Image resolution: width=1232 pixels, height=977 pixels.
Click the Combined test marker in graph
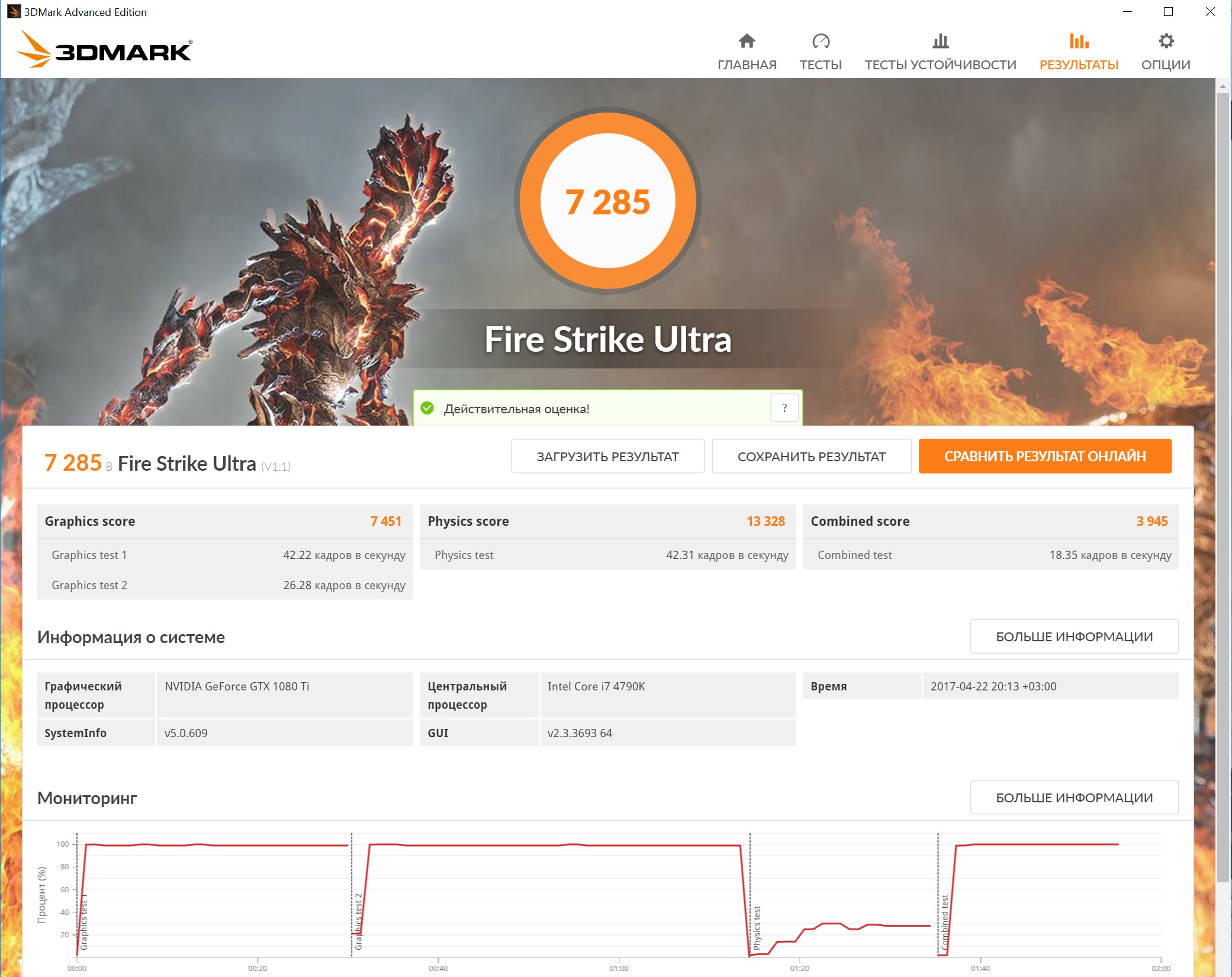click(x=945, y=921)
